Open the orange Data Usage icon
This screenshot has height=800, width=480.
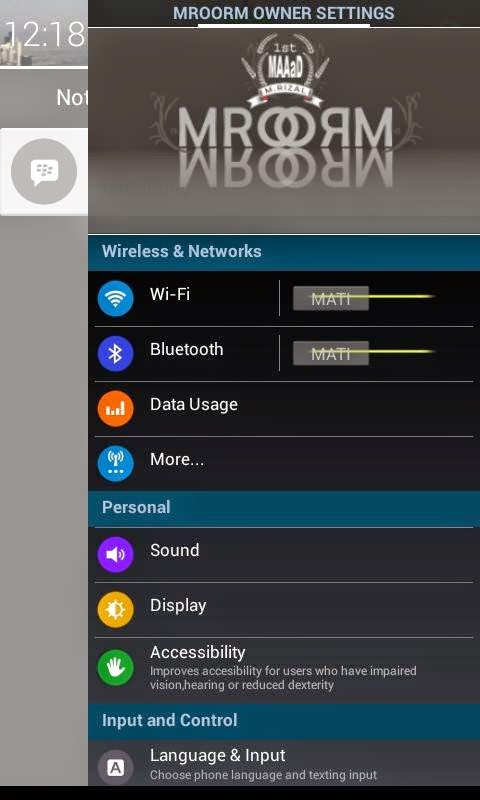116,408
